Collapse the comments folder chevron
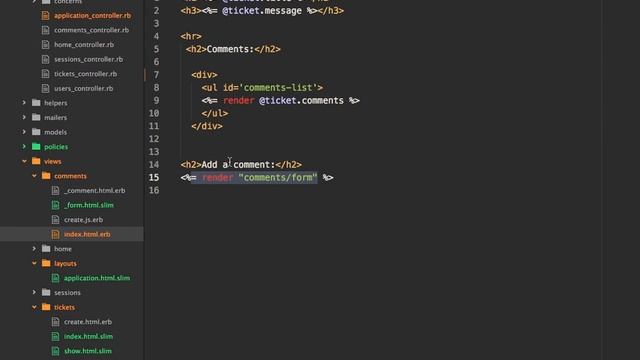This screenshot has width=640, height=360. pyautogui.click(x=34, y=176)
